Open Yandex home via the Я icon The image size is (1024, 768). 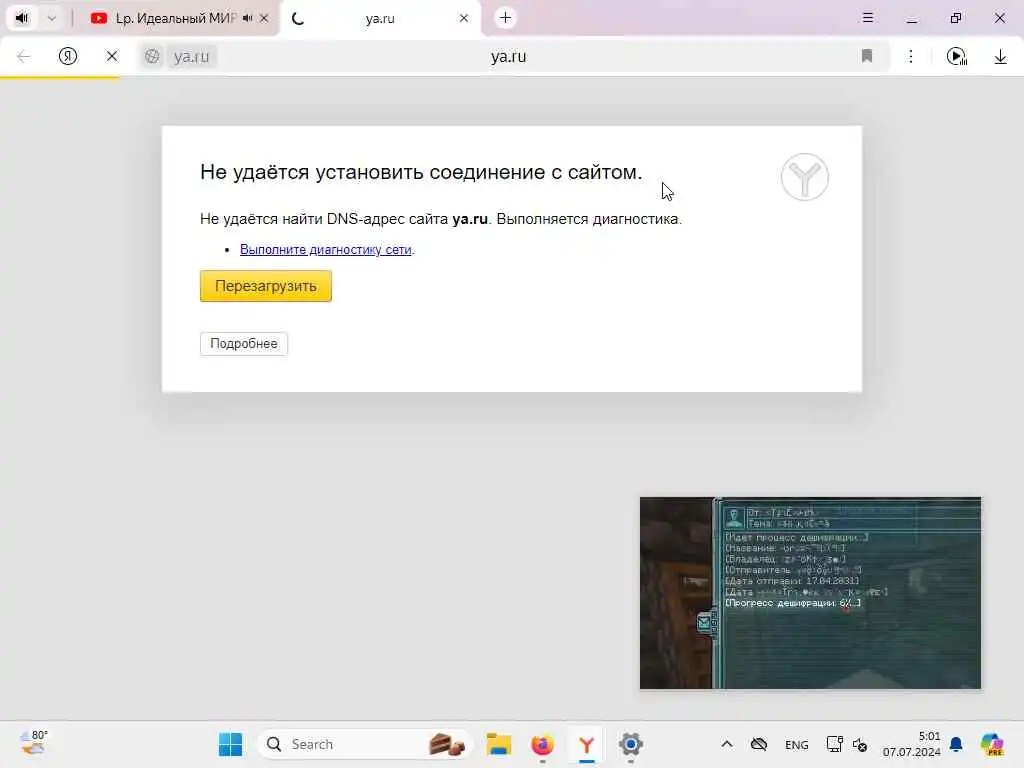click(68, 56)
